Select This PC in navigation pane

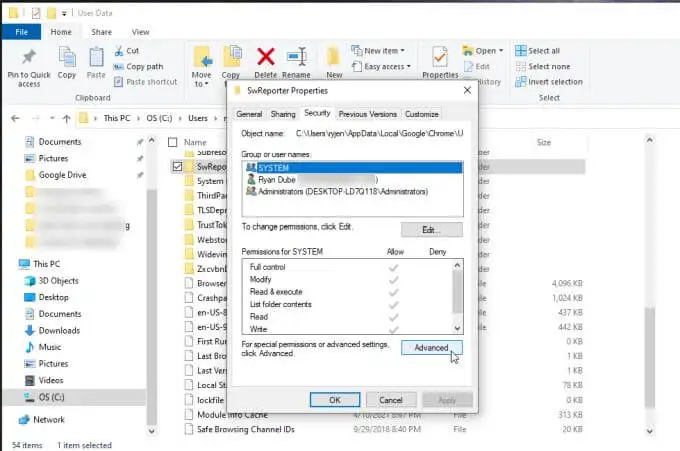(x=46, y=264)
